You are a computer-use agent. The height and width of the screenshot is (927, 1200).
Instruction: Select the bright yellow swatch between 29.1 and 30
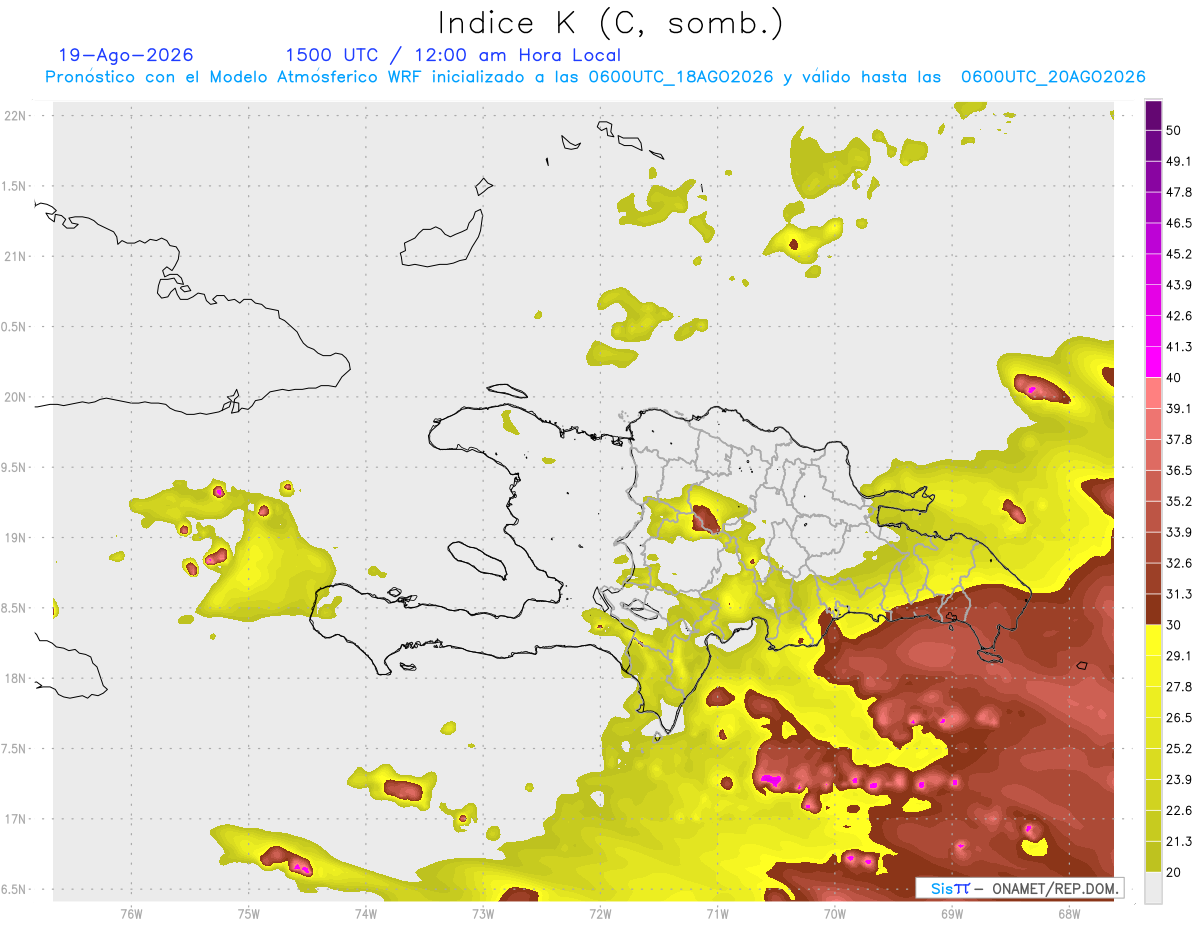click(x=1153, y=640)
